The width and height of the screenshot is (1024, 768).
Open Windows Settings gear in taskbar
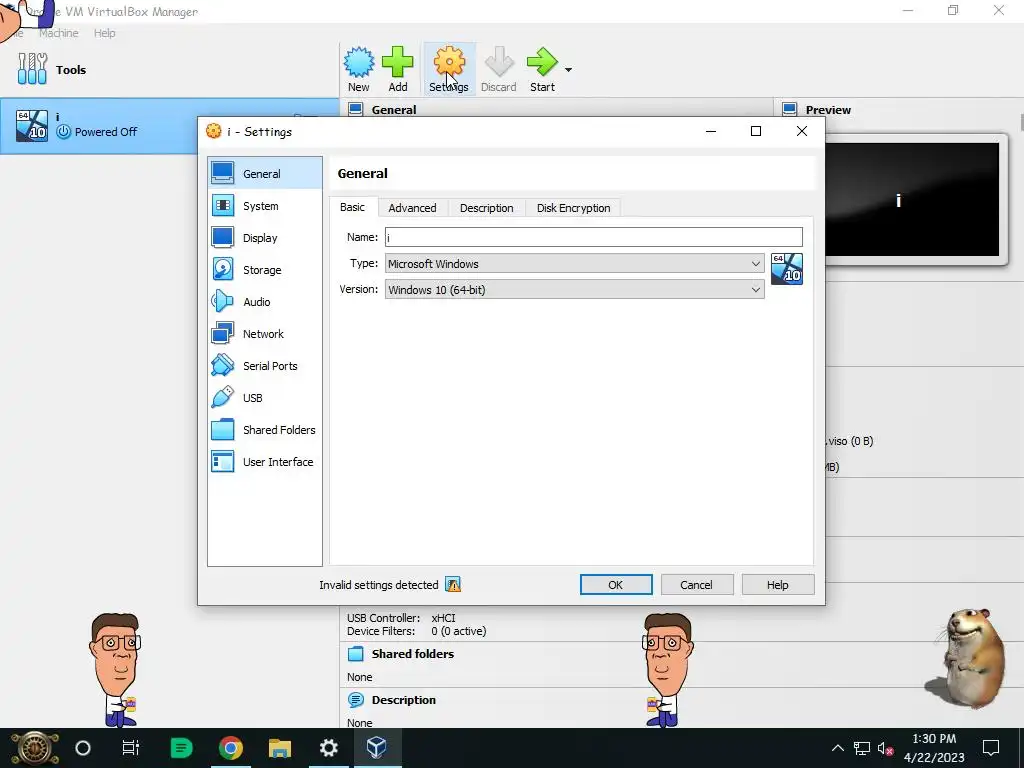328,748
